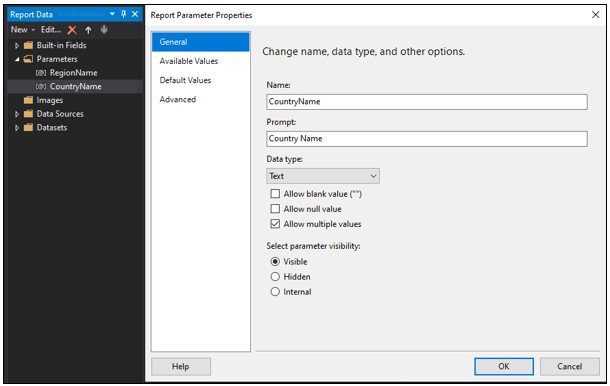
Task: Click the red Delete icon in Report Data toolbar
Action: coord(72,30)
